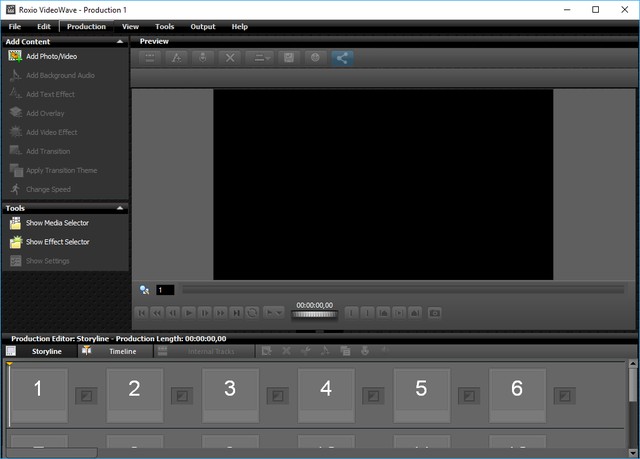640x459 pixels.
Task: Toggle transition box between slots 3 and 4
Action: click(x=278, y=397)
